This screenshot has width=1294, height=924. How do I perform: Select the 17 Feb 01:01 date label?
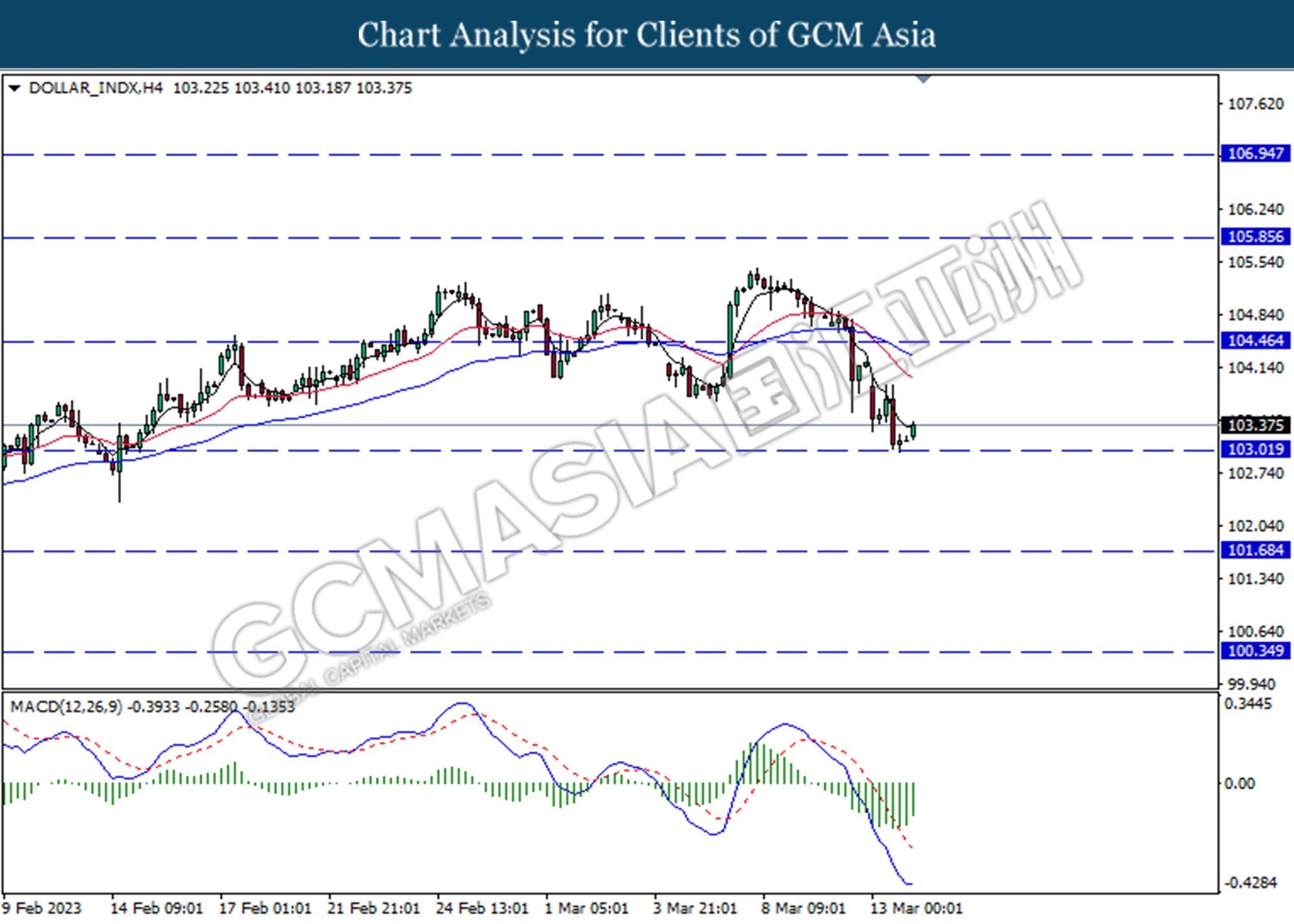point(265,908)
